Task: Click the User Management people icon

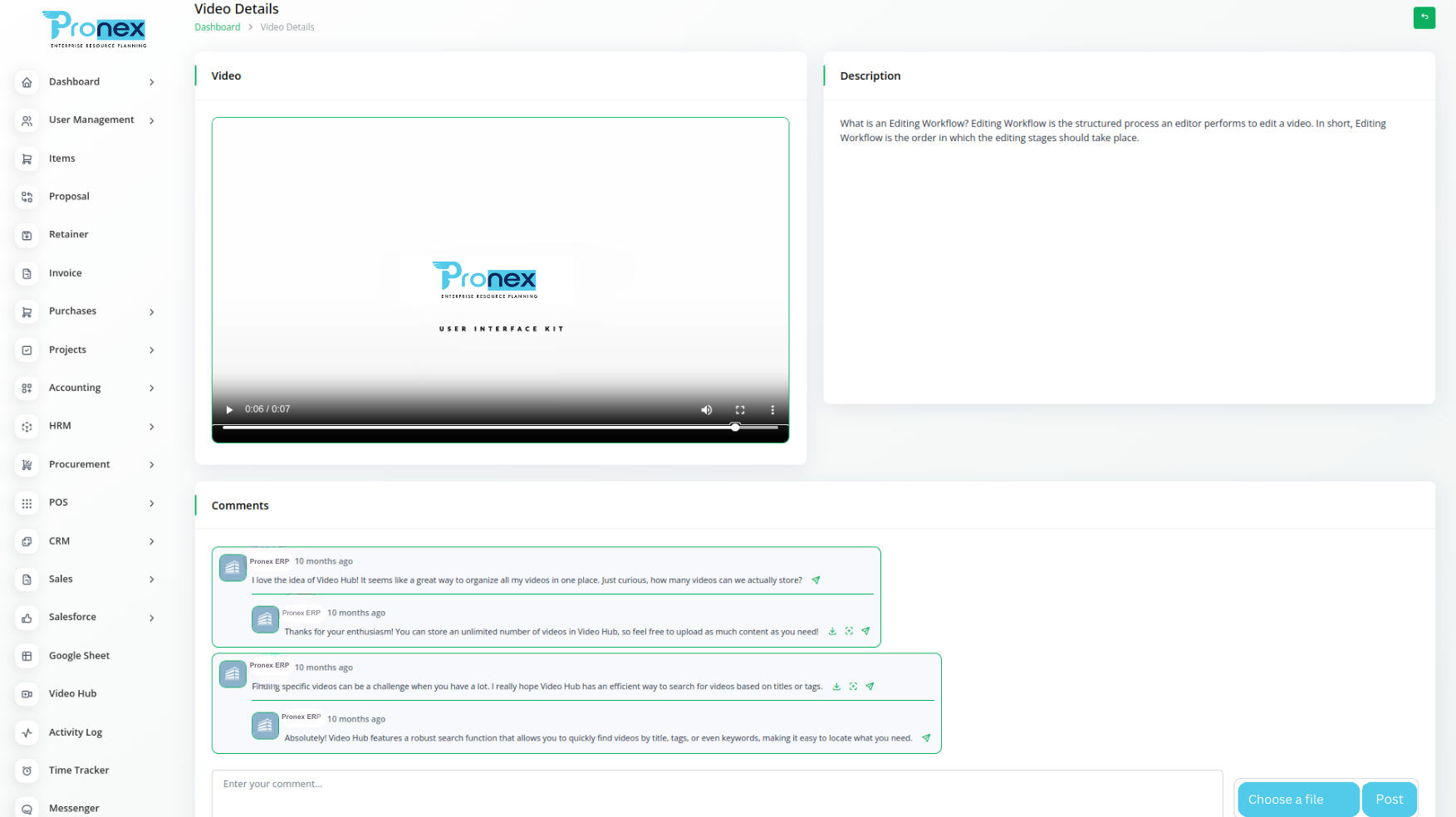Action: 27,120
